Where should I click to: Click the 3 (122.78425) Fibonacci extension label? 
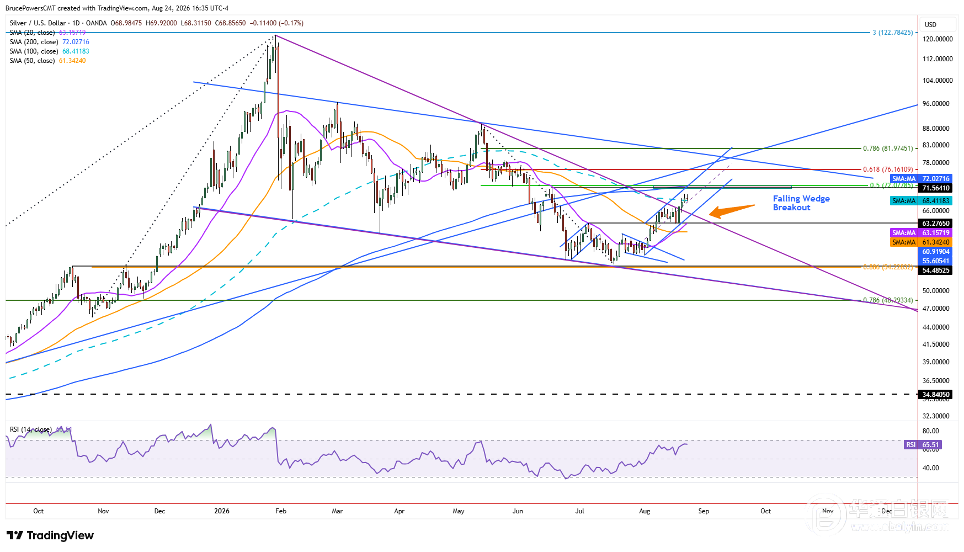click(x=893, y=32)
